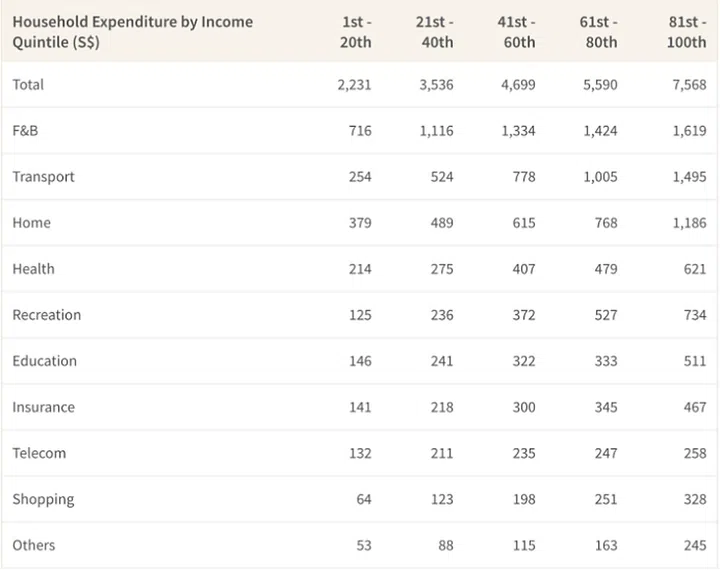Click the 'Telecom' row label
The width and height of the screenshot is (720, 571).
click(39, 453)
